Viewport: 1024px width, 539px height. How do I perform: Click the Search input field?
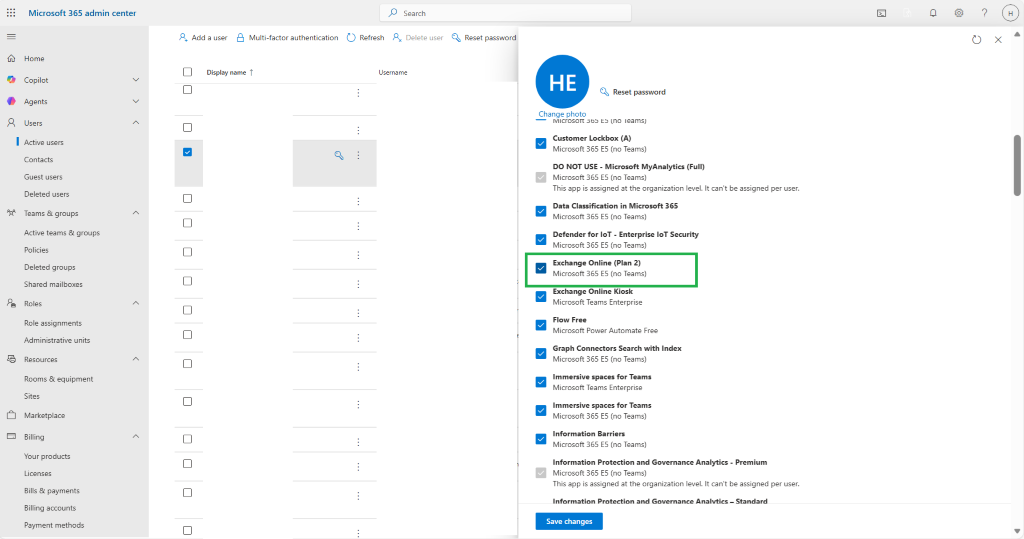tap(505, 13)
